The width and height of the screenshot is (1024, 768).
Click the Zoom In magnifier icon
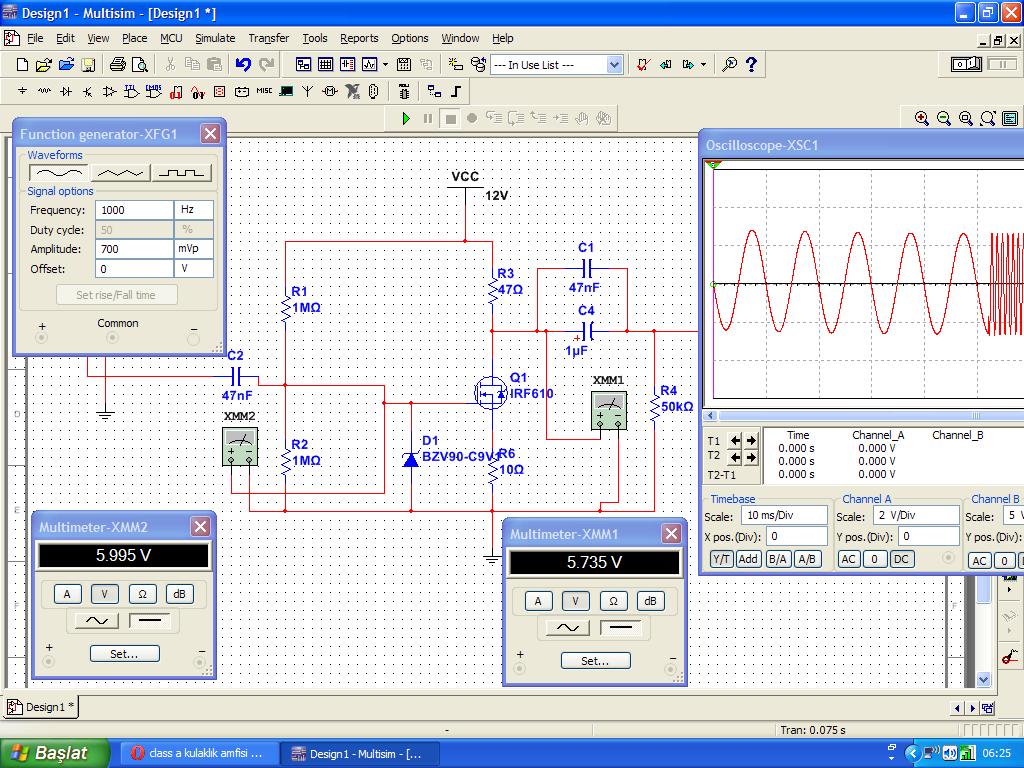(922, 118)
